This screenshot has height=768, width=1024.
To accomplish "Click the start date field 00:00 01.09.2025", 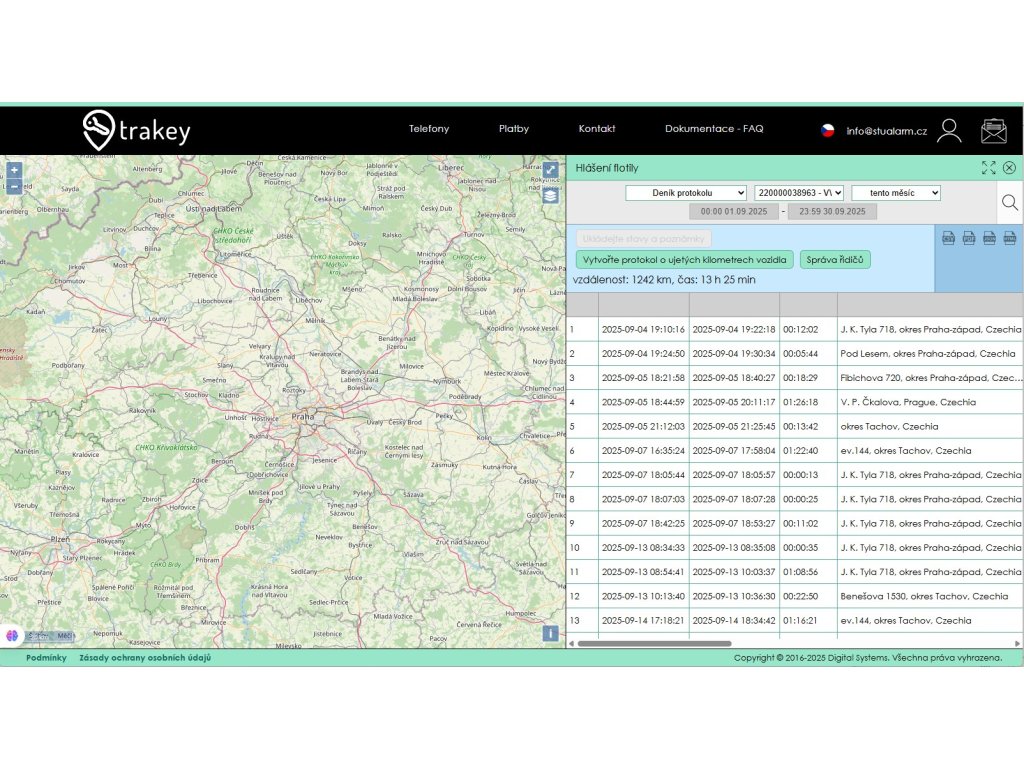I will (733, 212).
